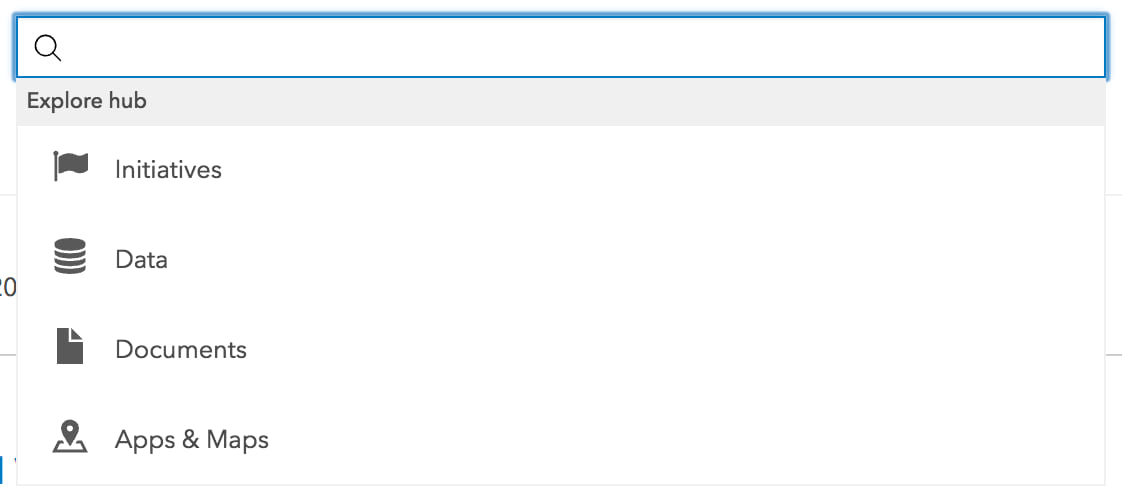Click empty space in the Documents row
This screenshot has width=1122, height=498.
(x=644, y=349)
